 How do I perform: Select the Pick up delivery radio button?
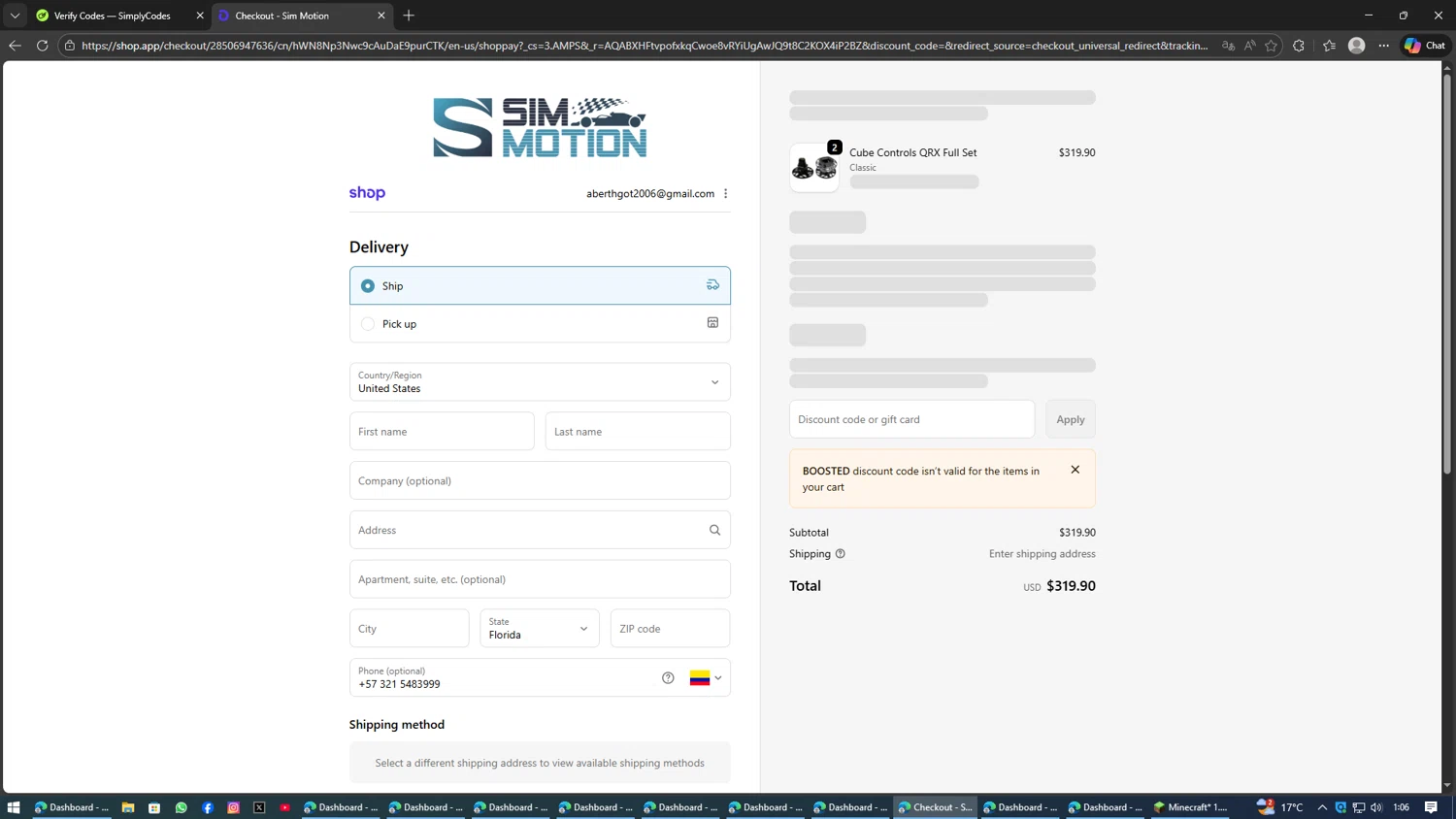coord(368,324)
